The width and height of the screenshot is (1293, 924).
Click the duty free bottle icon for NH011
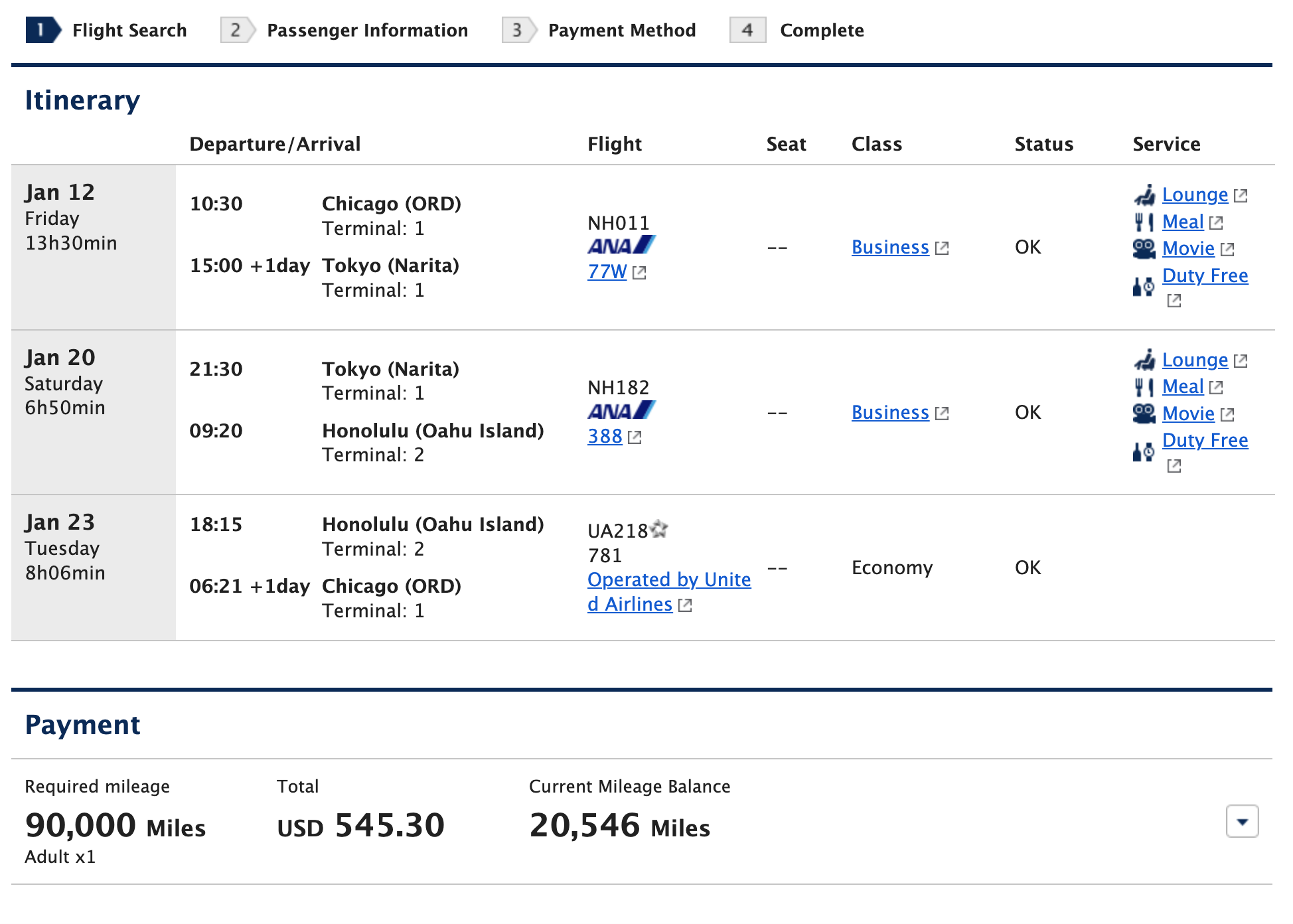1144,287
